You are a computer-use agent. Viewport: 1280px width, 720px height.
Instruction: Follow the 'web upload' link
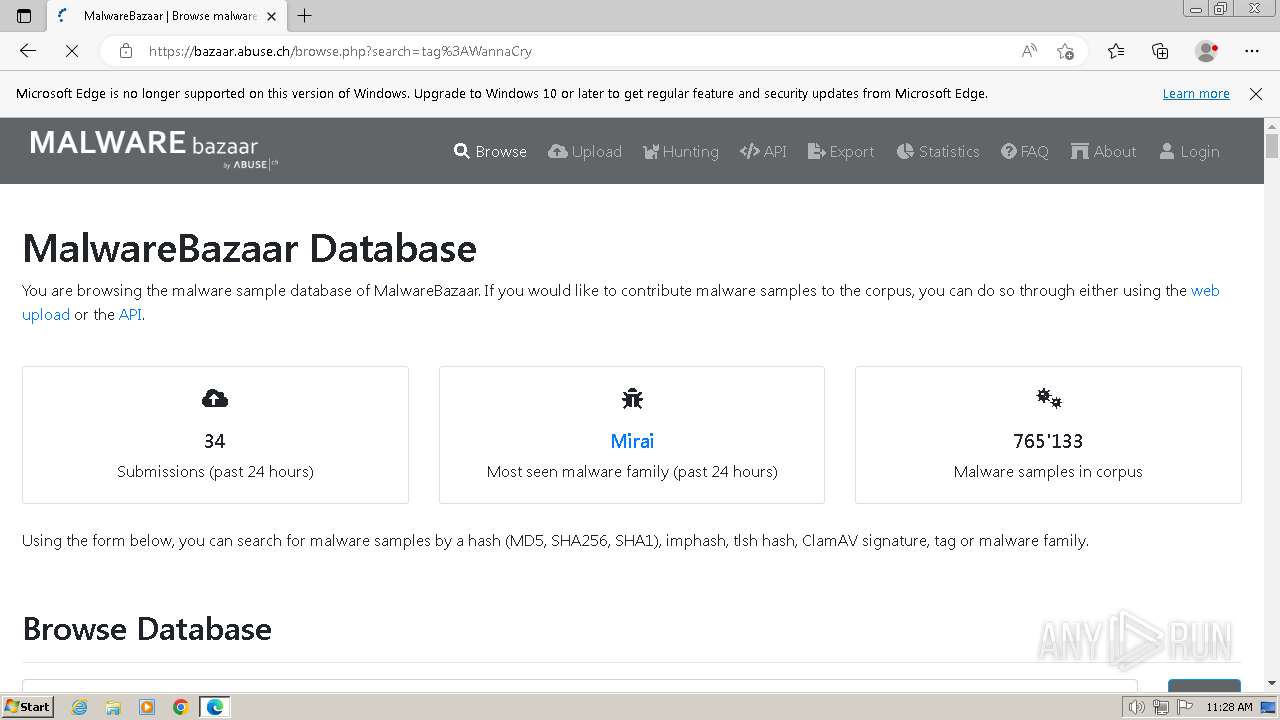(1205, 290)
